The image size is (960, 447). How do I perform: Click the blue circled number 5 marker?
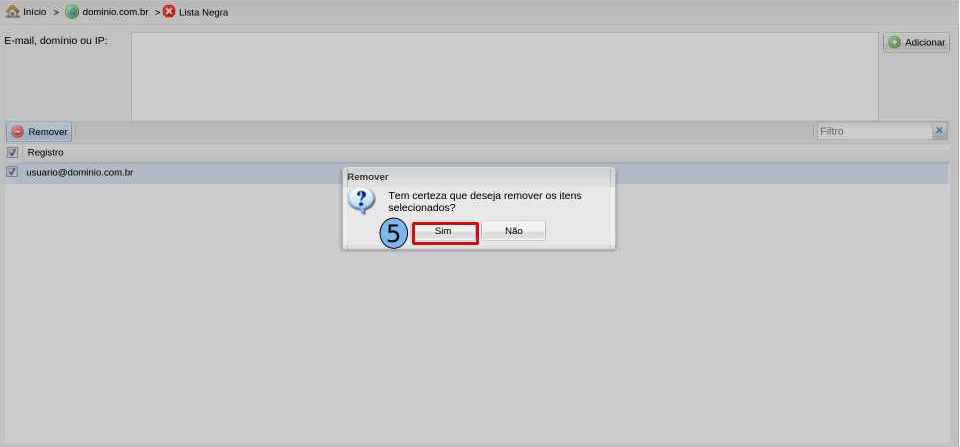click(x=394, y=234)
